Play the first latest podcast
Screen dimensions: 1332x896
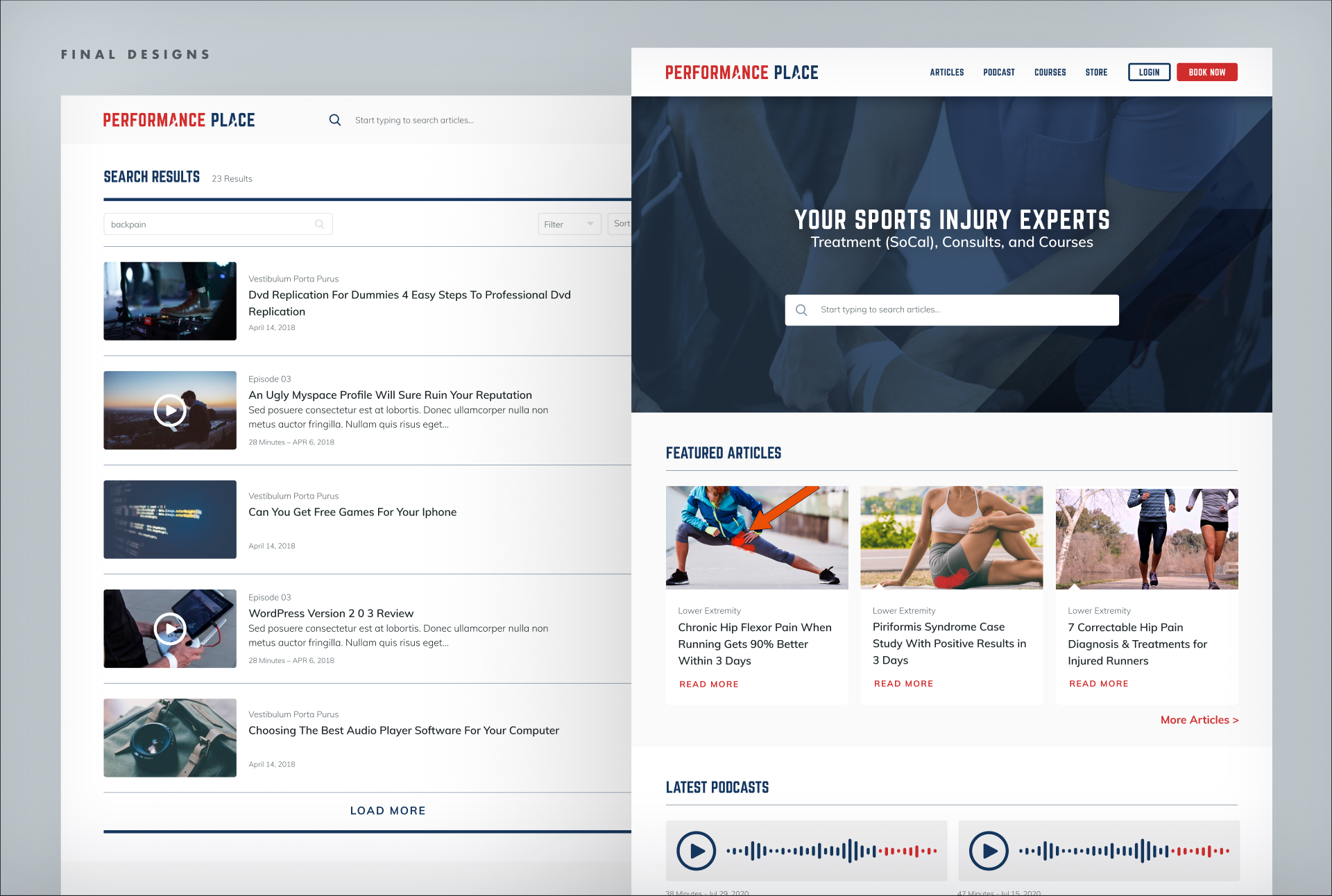point(696,851)
